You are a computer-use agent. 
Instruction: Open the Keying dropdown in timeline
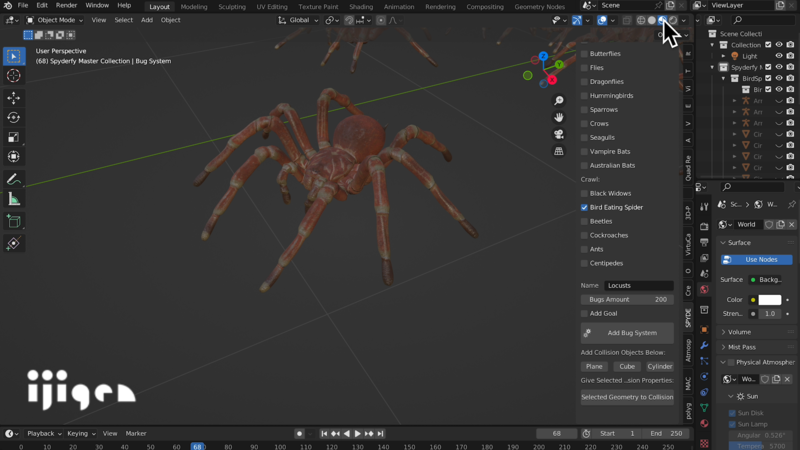81,434
